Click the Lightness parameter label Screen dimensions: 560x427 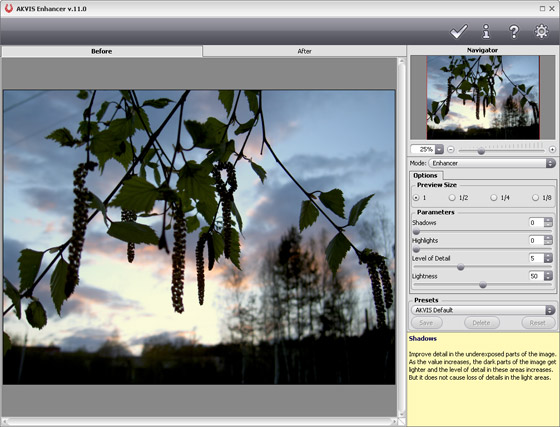point(424,276)
